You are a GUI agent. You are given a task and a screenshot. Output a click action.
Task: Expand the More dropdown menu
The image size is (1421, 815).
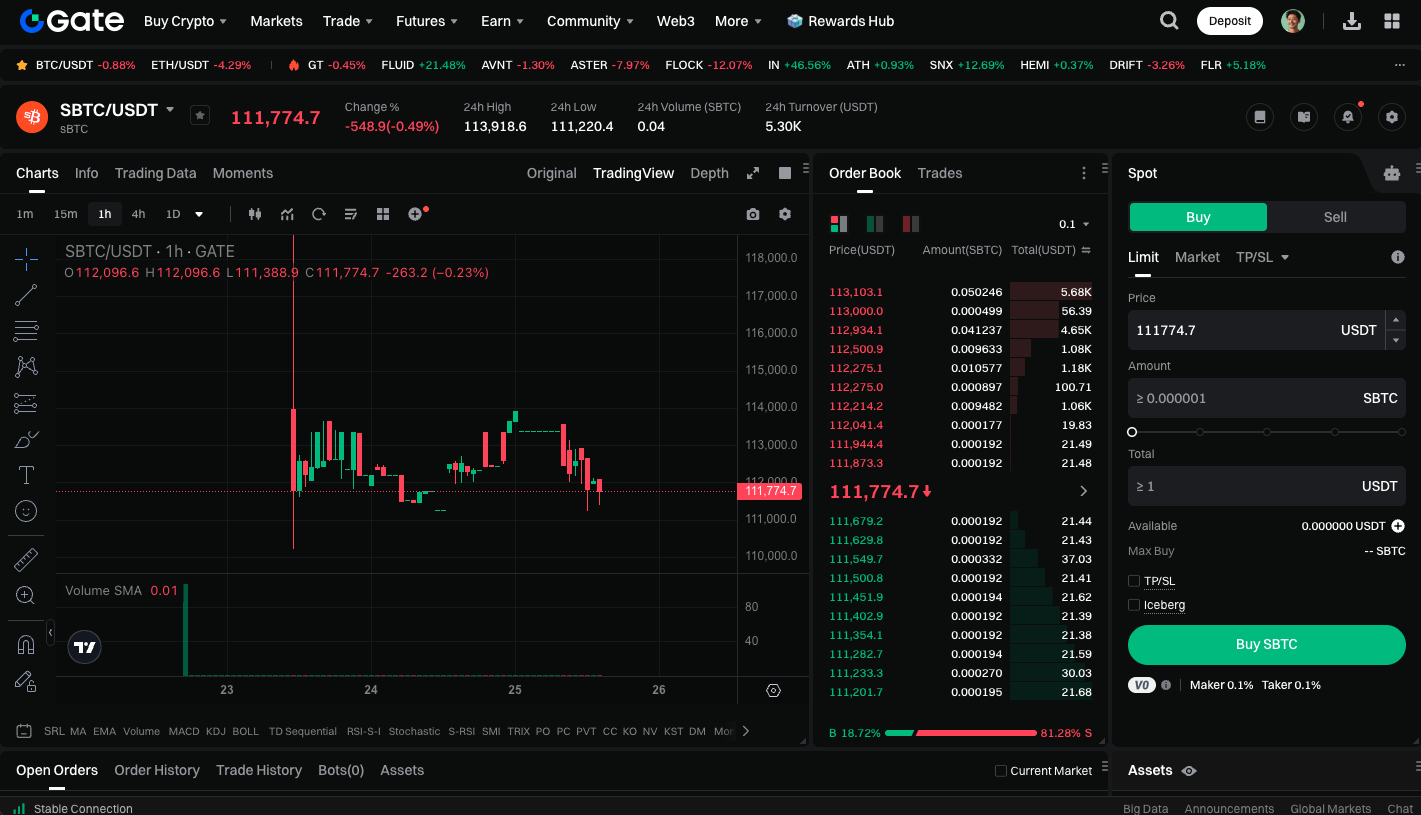click(x=738, y=21)
